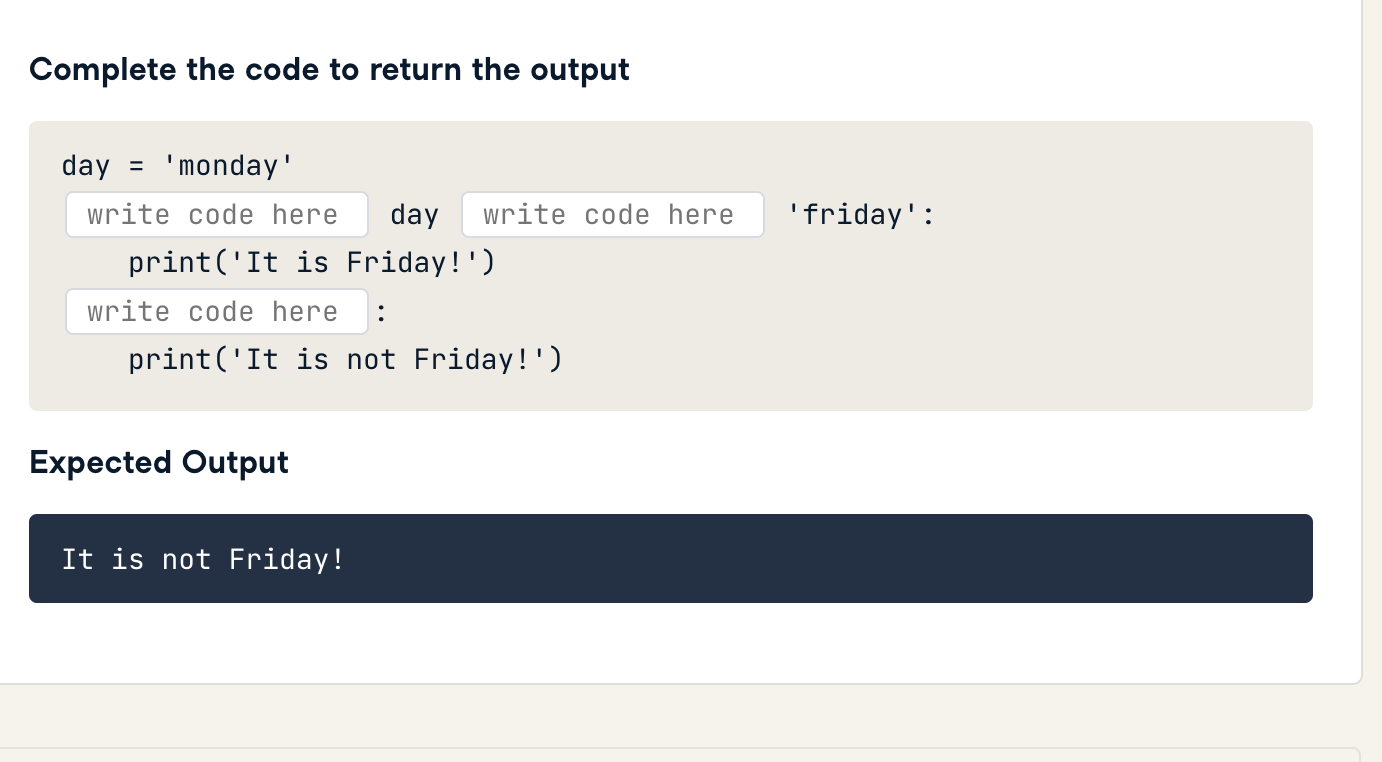
Task: Click the word 'not' in the last print statement
Action: coord(371,360)
